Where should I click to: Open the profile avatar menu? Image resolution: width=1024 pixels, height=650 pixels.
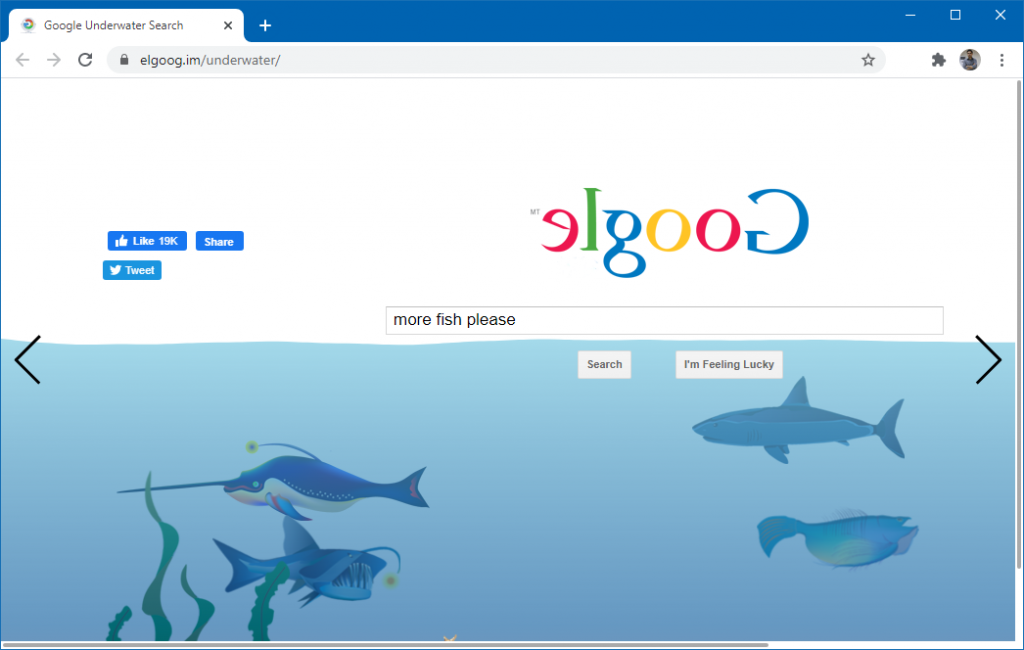969,59
